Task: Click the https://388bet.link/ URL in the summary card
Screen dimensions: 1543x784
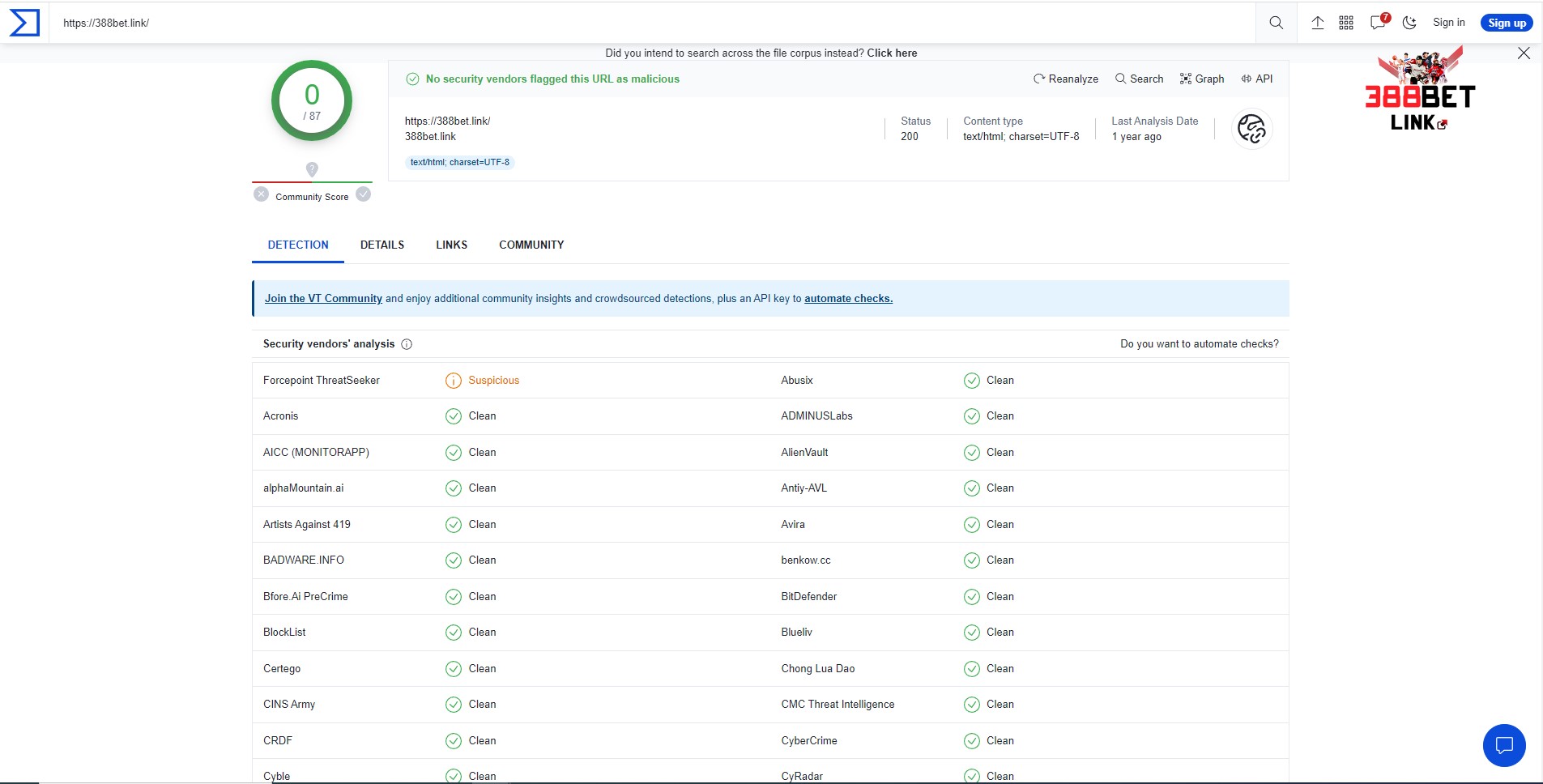Action: point(448,121)
